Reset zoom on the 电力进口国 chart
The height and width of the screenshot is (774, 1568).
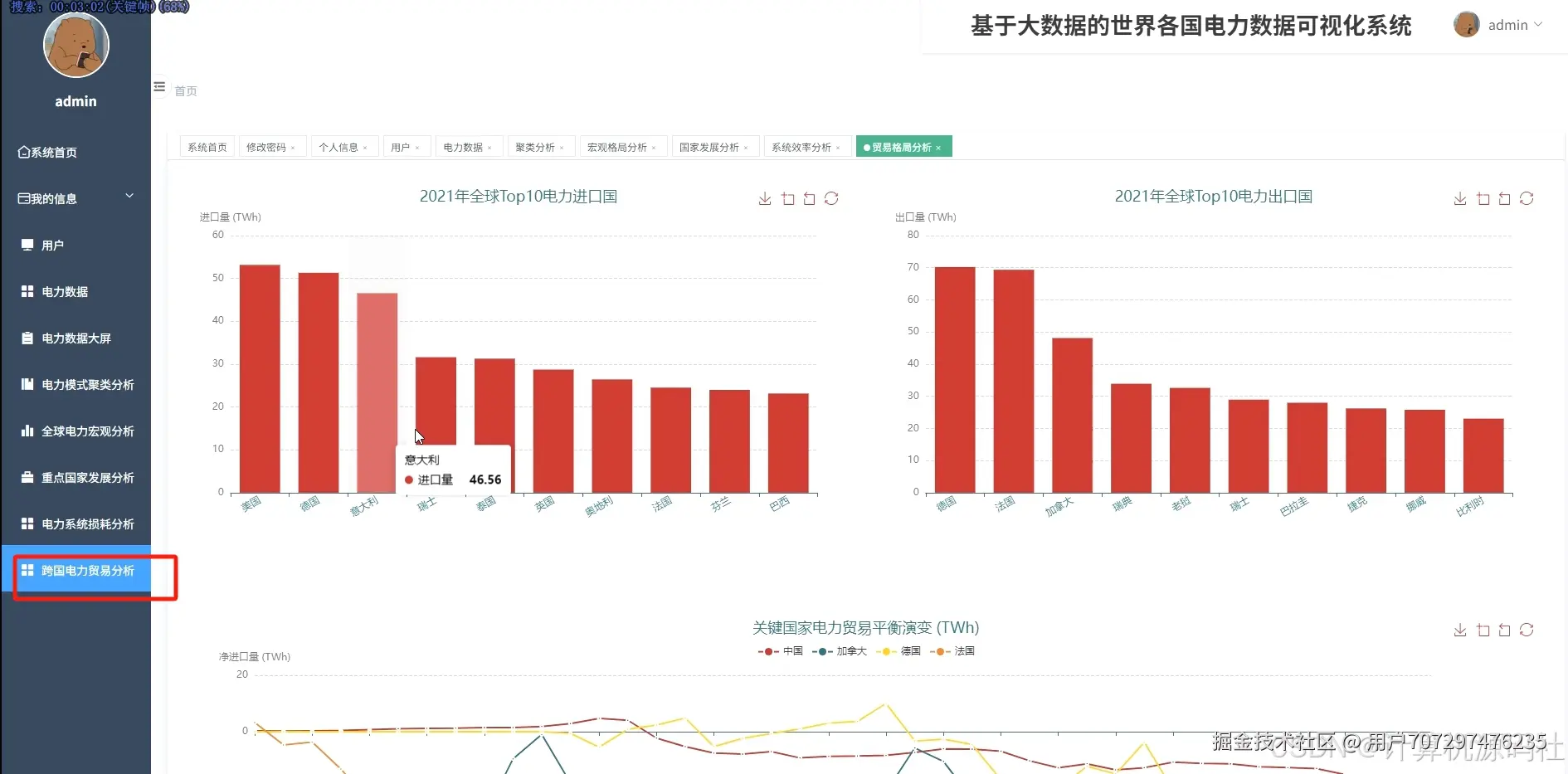(810, 198)
